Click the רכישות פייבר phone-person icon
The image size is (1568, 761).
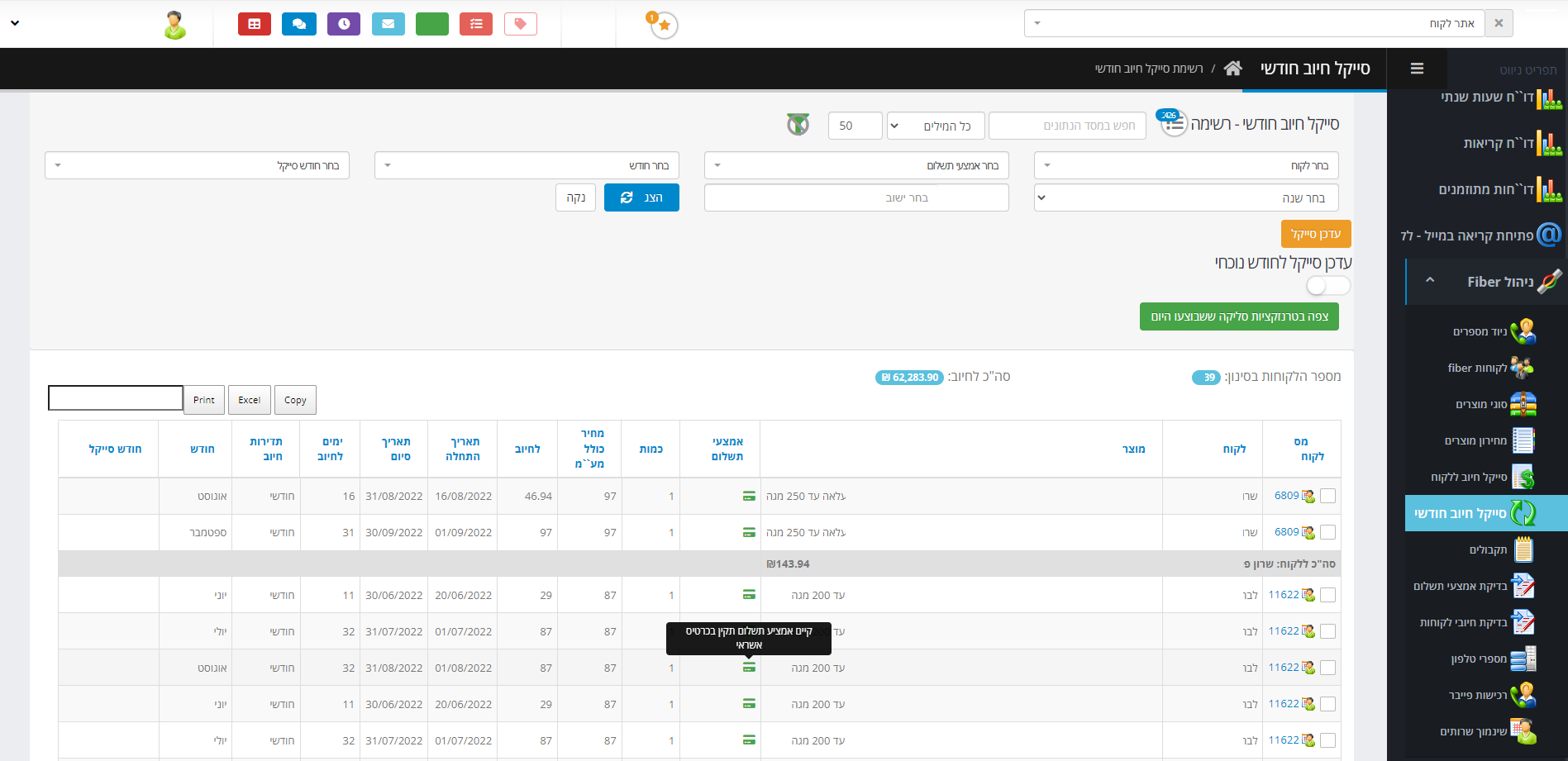coord(1523,695)
